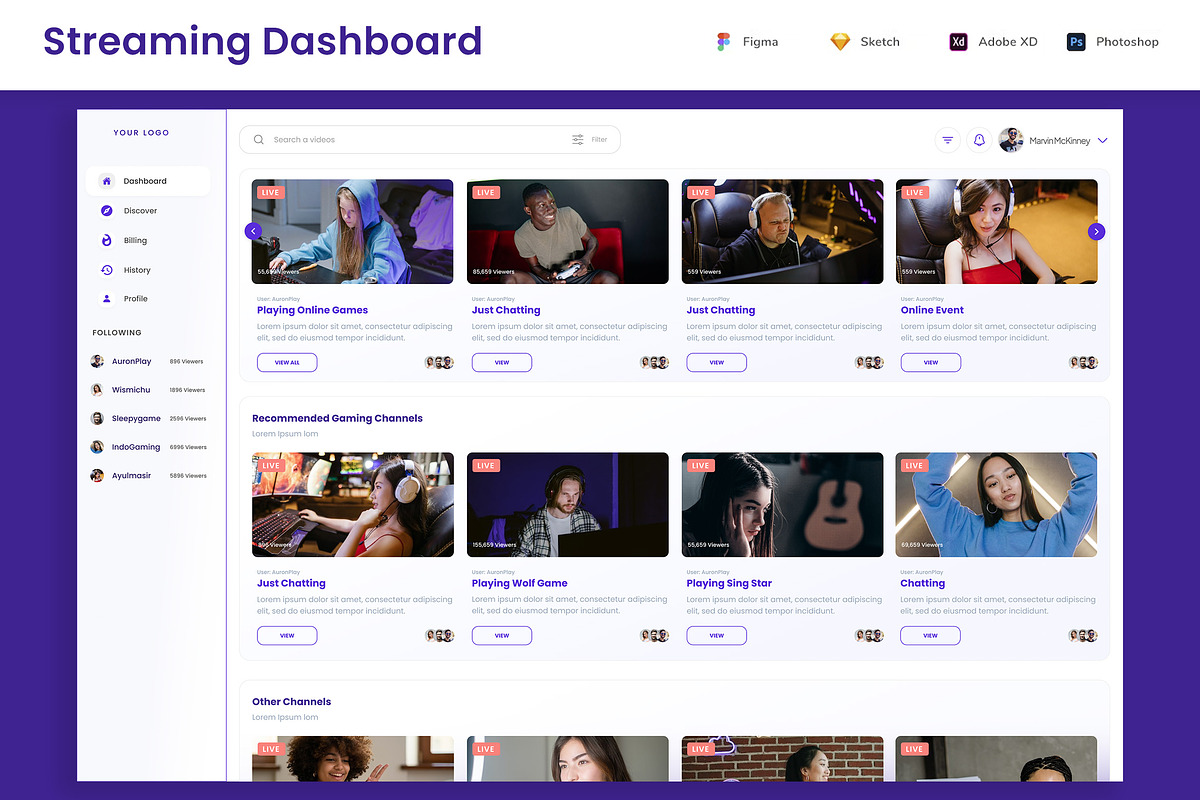Click the round sort filter icon button
1200x800 pixels.
[948, 141]
